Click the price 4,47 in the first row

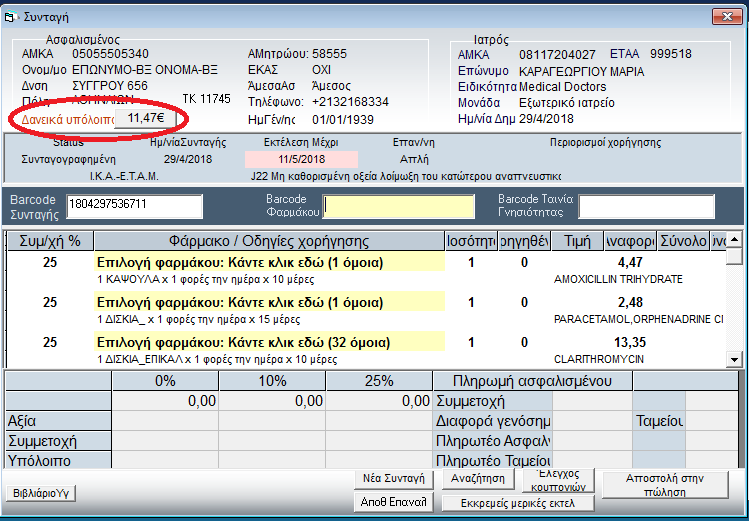[x=630, y=262]
